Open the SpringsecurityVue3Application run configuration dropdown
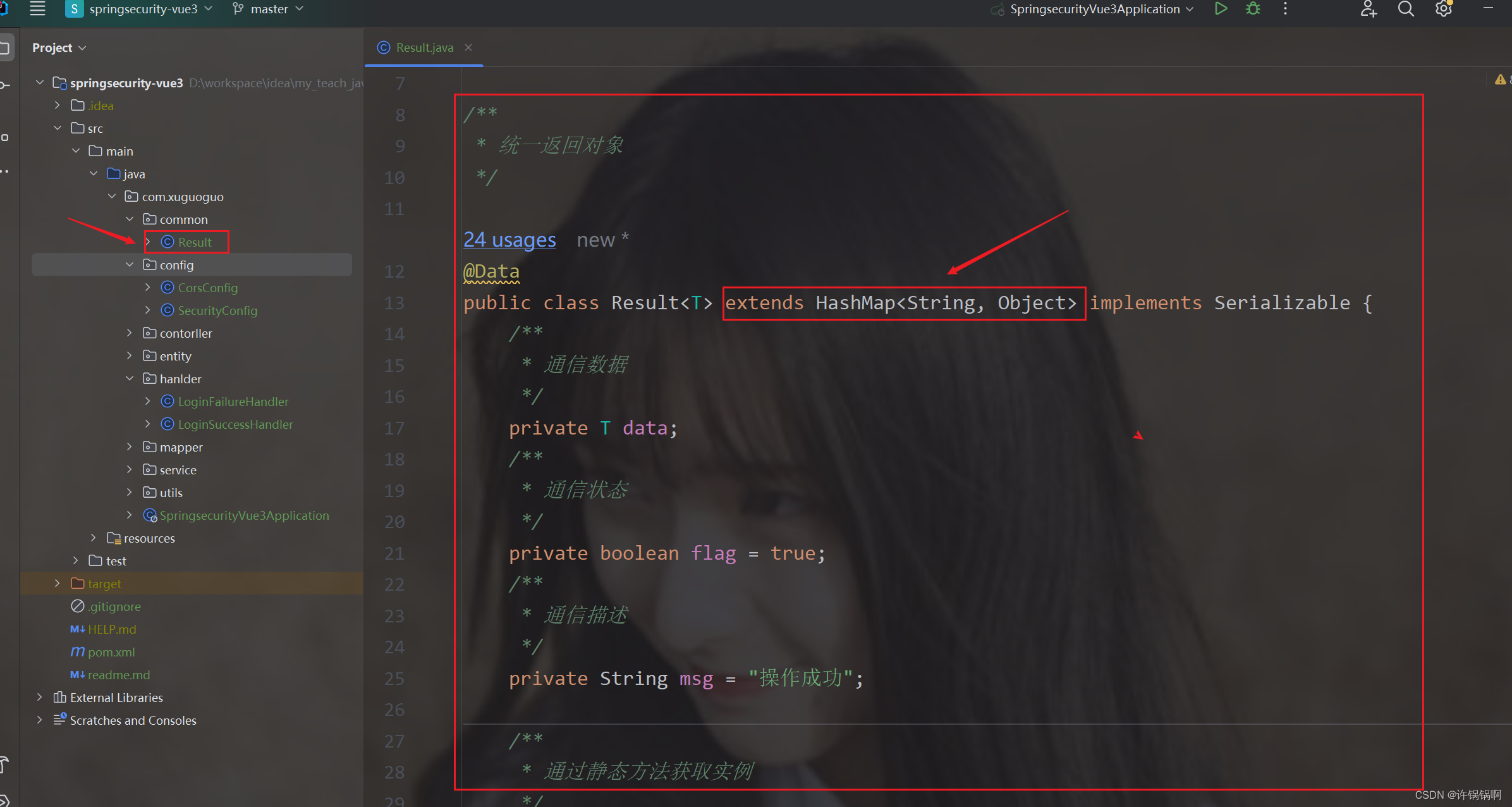The height and width of the screenshot is (807, 1512). tap(1094, 9)
